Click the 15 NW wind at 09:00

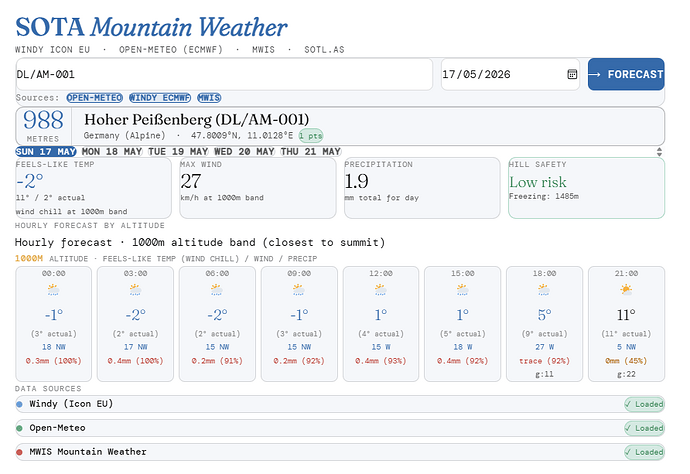(x=299, y=347)
